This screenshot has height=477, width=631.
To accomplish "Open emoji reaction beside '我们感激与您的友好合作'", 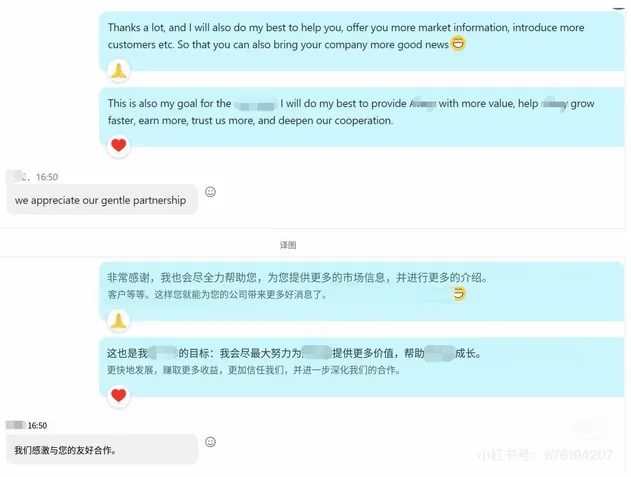I will 210,442.
